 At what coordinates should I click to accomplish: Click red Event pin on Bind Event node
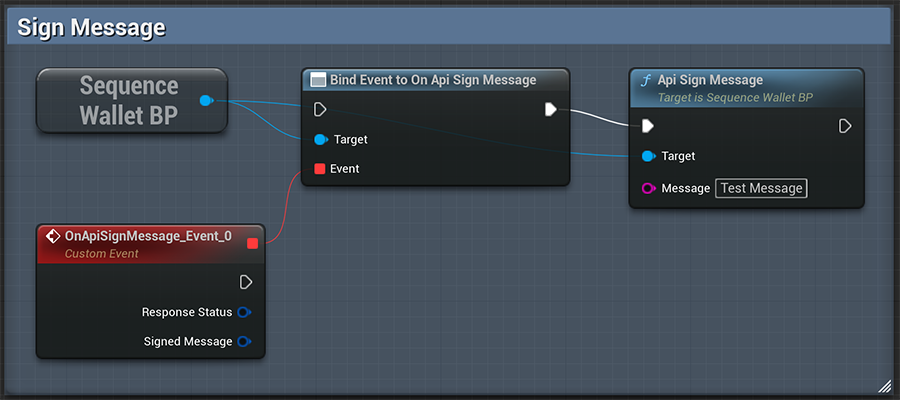tap(320, 169)
